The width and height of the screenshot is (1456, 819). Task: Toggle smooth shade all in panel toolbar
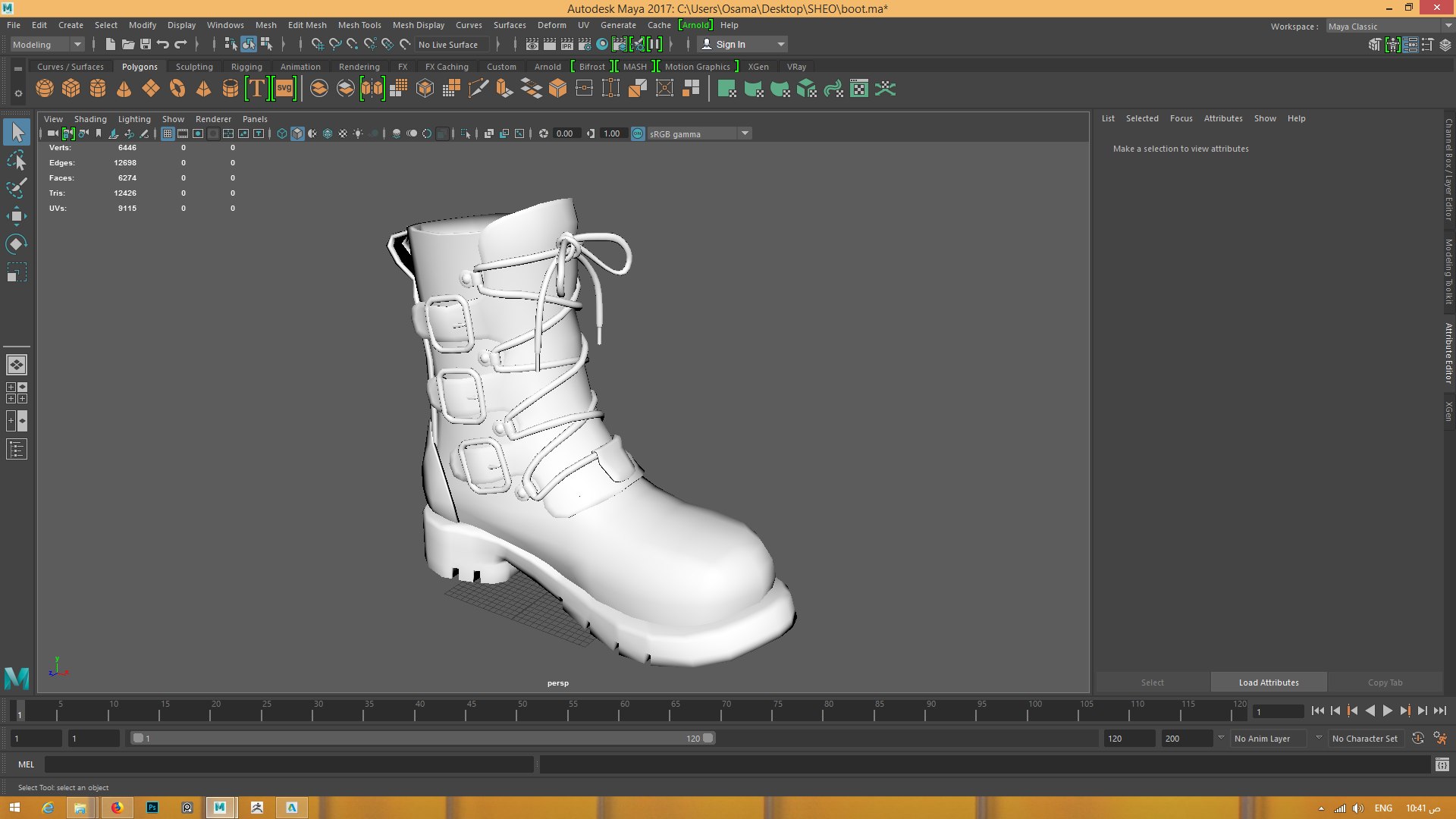point(297,133)
